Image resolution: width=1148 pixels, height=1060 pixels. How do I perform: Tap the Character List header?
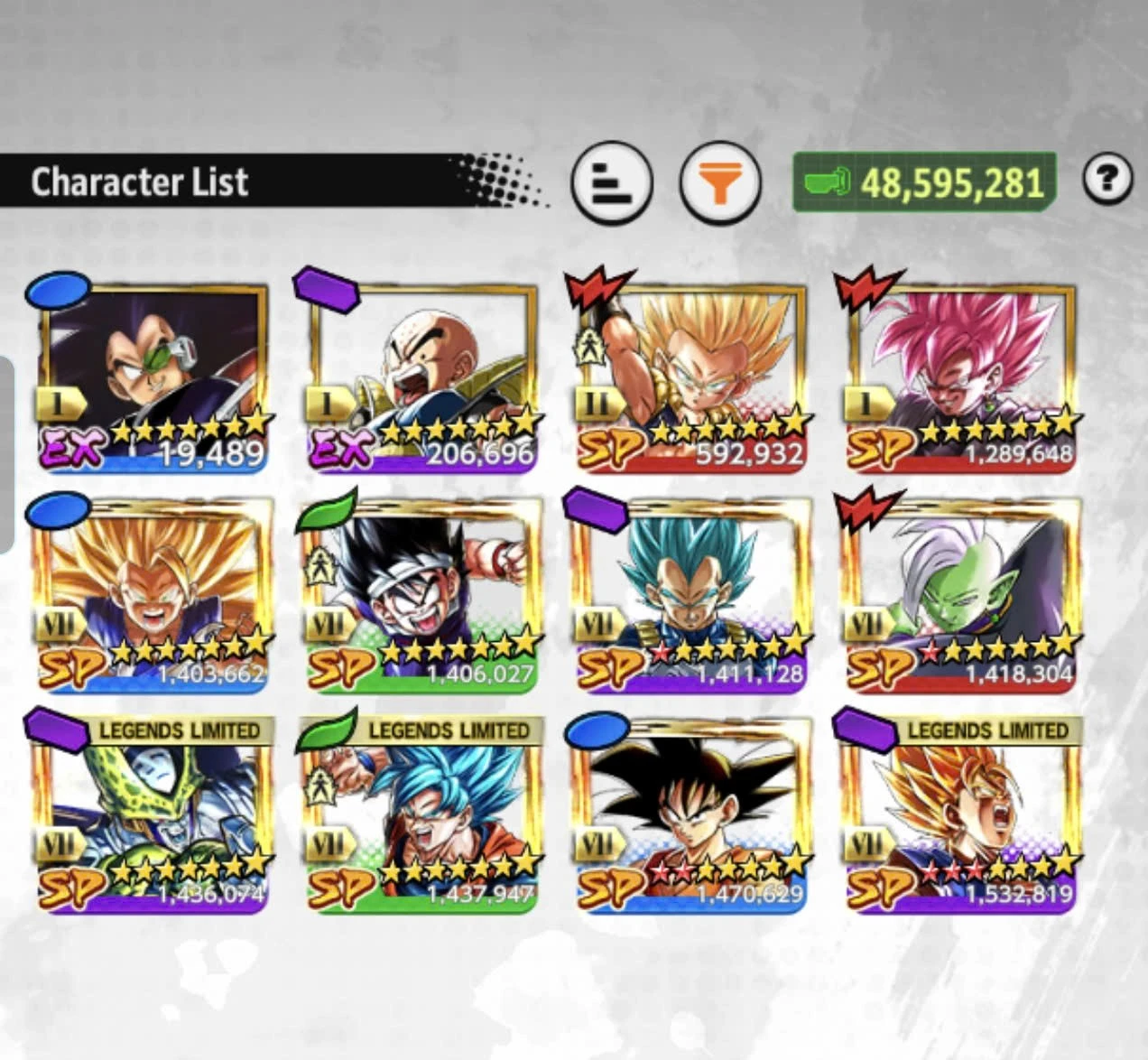(140, 181)
